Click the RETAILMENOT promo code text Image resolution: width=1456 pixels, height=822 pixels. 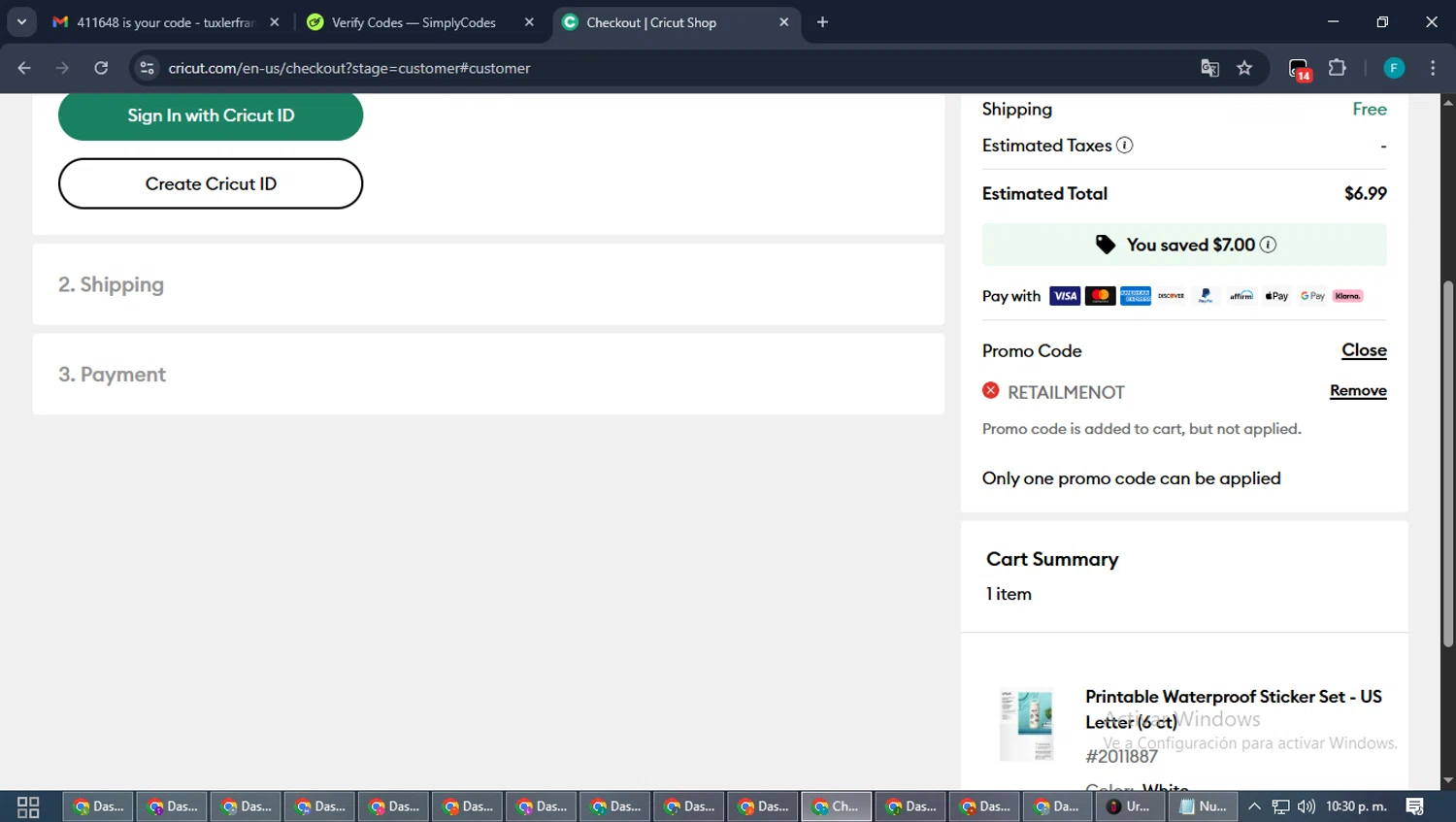[1066, 392]
